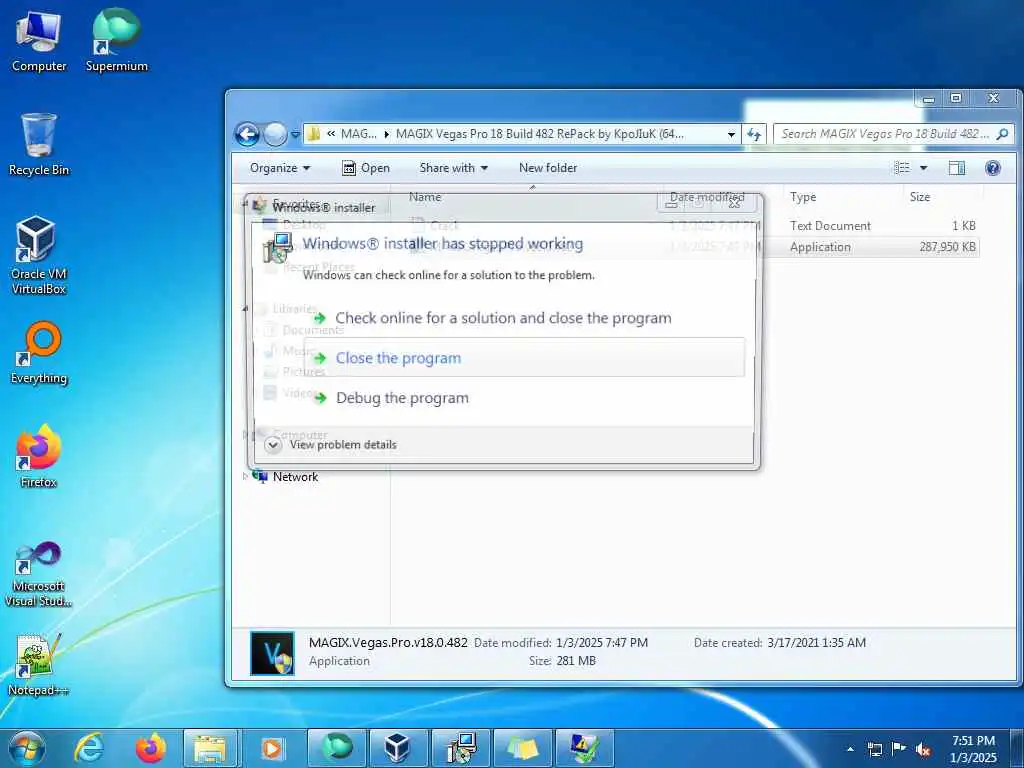Click the Explorer Back navigation button
Screen dimensions: 1024x768
[x=247, y=135]
